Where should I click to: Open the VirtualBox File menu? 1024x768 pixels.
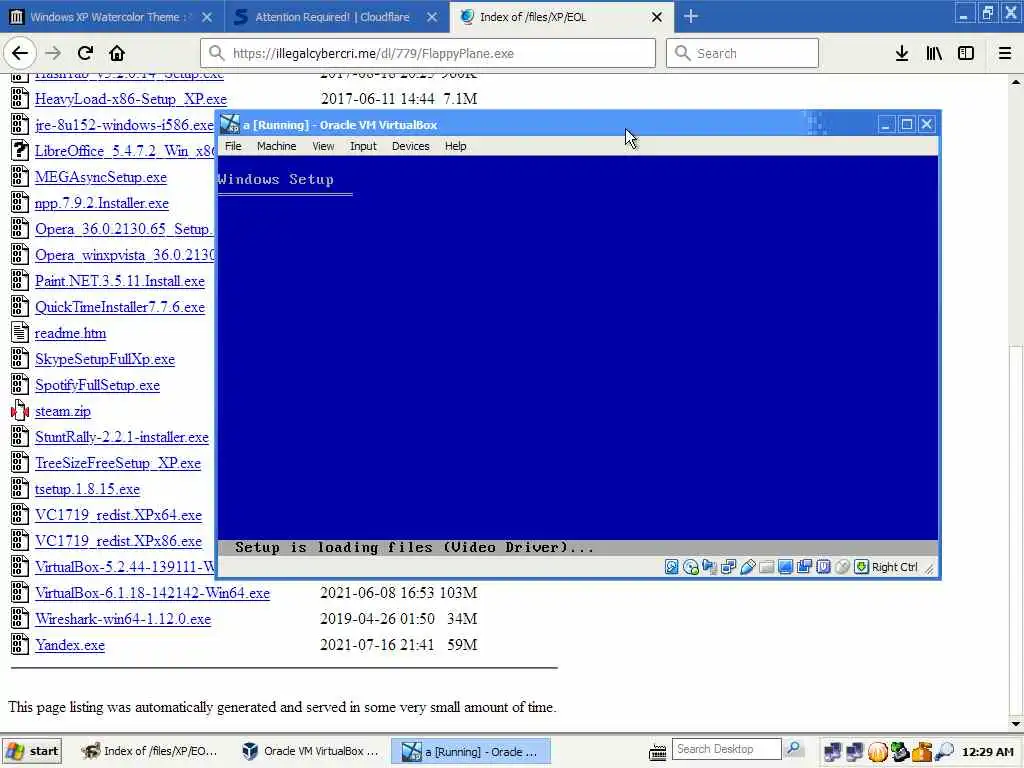coord(233,146)
